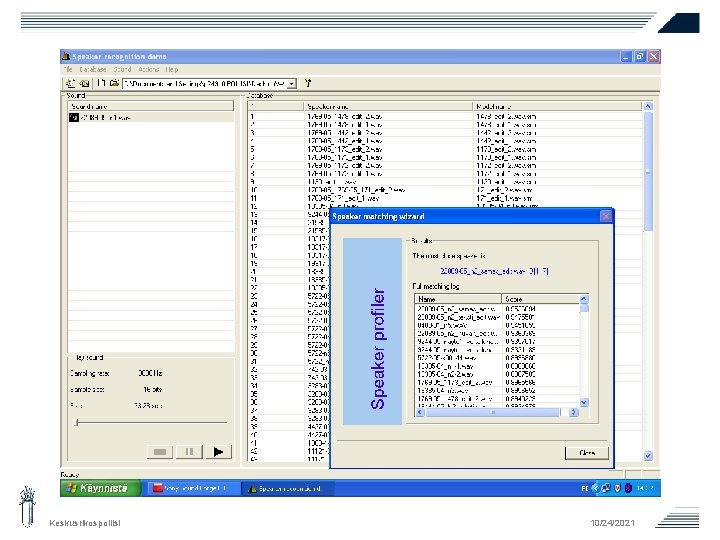This screenshot has width=720, height=540.
Task: Open the File menu
Action: [68, 69]
